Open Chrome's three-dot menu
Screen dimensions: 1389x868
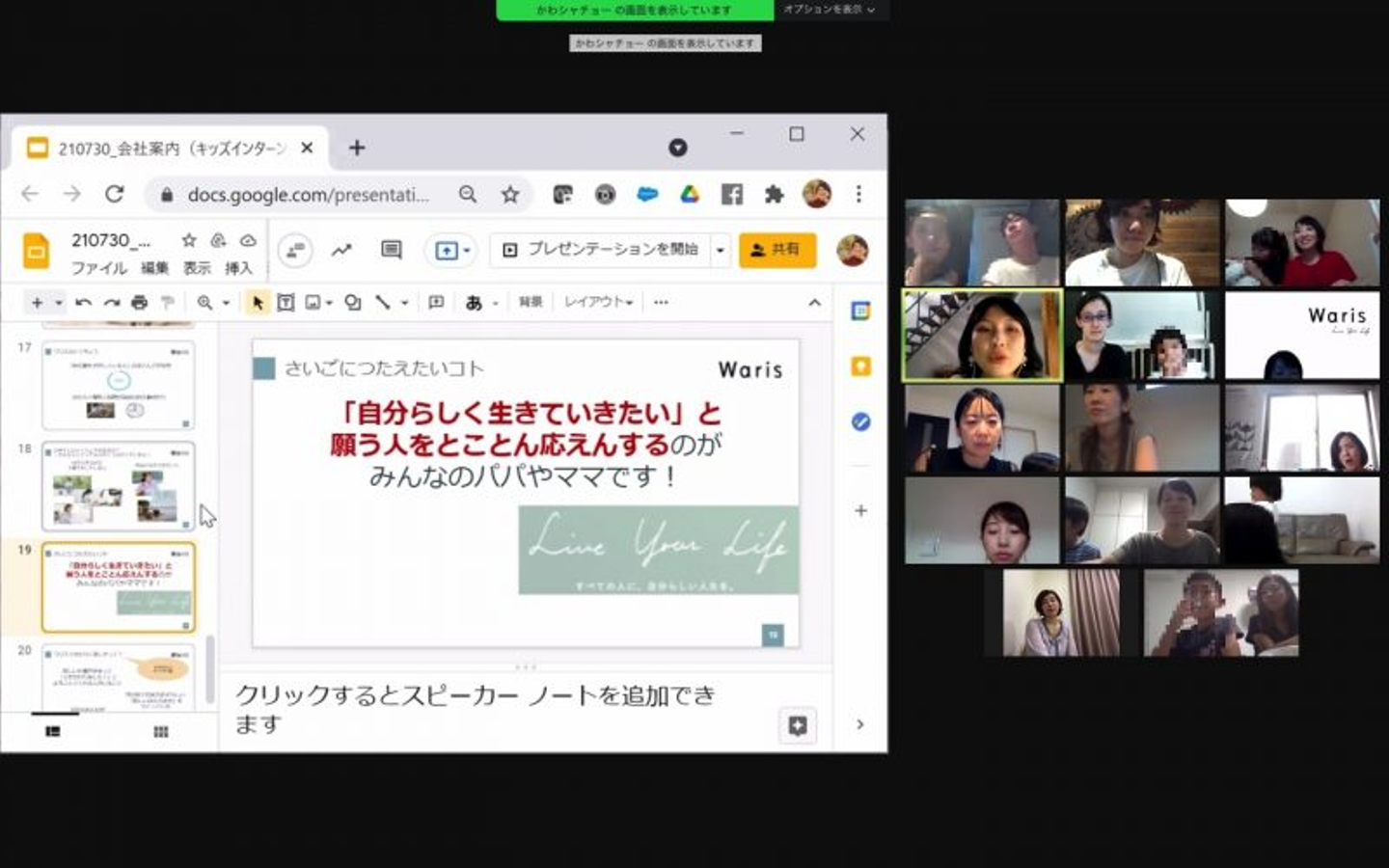coord(858,194)
